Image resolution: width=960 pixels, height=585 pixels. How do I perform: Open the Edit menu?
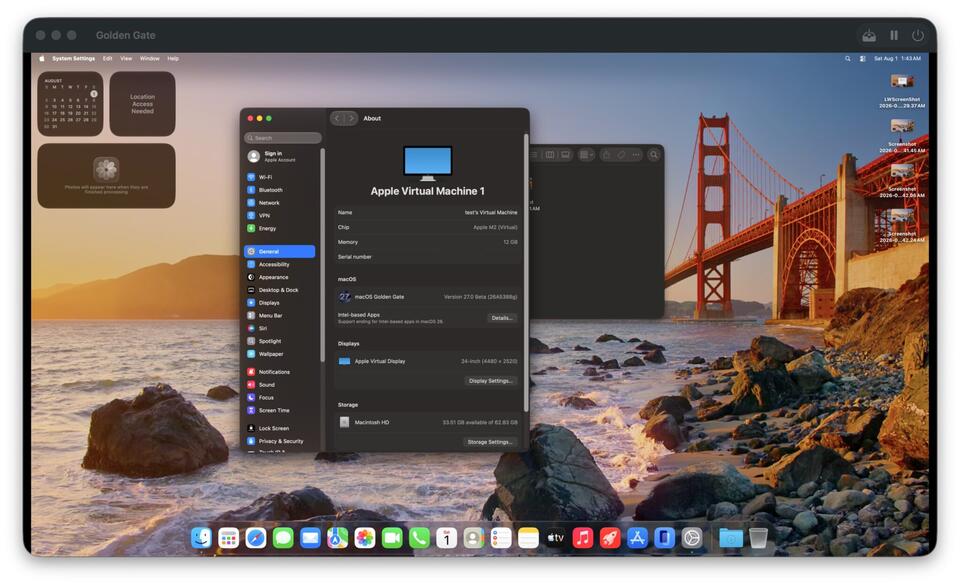[x=108, y=59]
